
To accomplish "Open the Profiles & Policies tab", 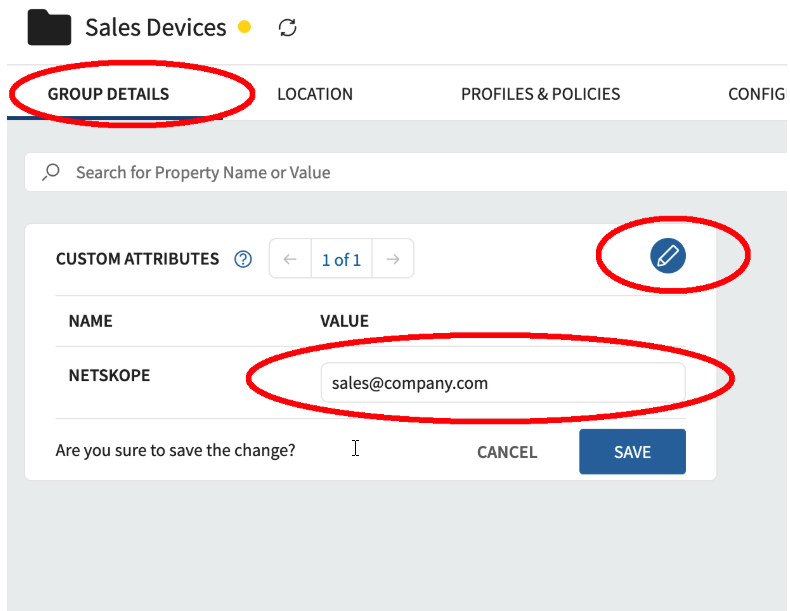I will 541,94.
